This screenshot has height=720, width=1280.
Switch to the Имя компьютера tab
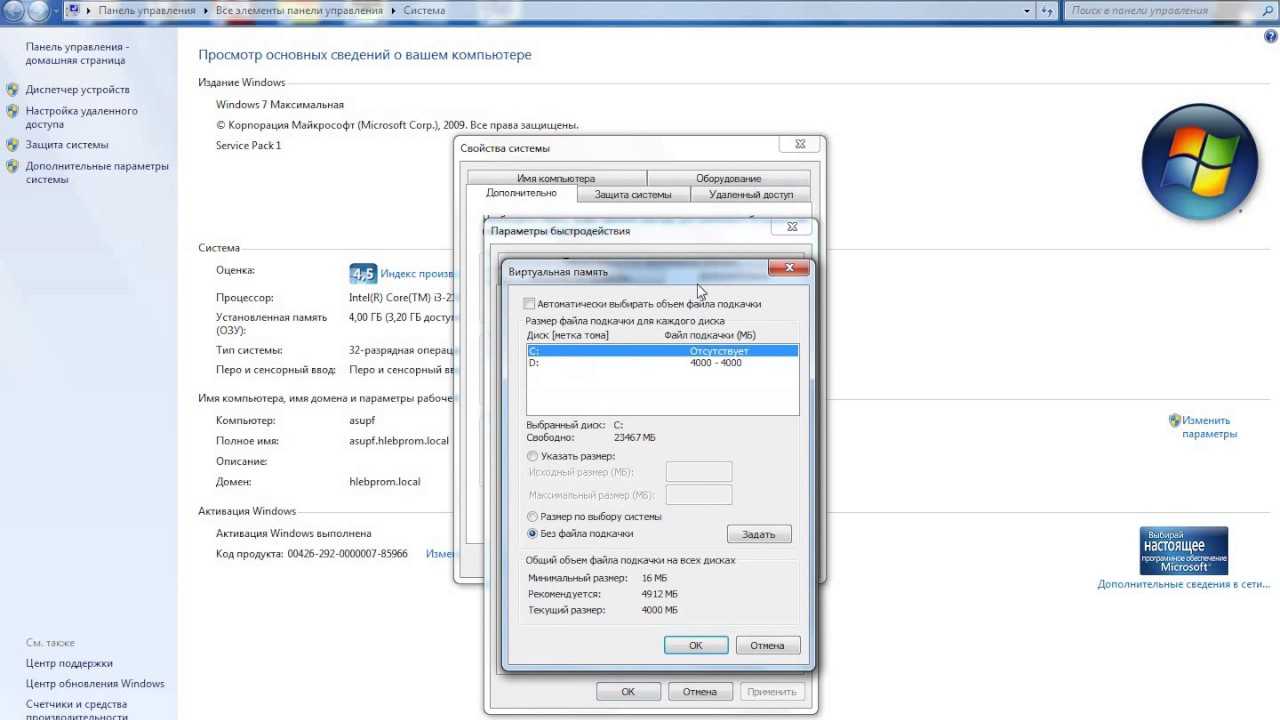556,178
